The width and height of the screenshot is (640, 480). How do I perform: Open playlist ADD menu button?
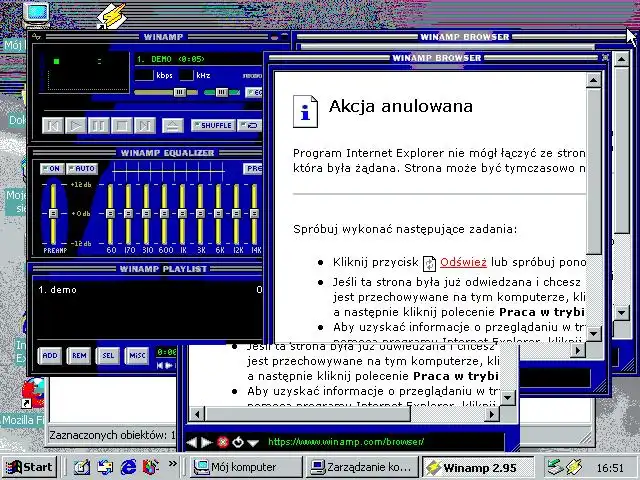click(50, 356)
